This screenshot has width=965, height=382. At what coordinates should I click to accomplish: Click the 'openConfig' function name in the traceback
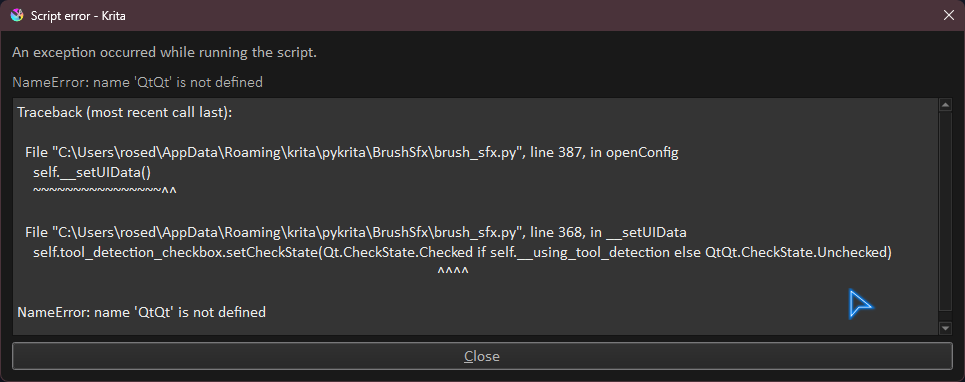[642, 153]
